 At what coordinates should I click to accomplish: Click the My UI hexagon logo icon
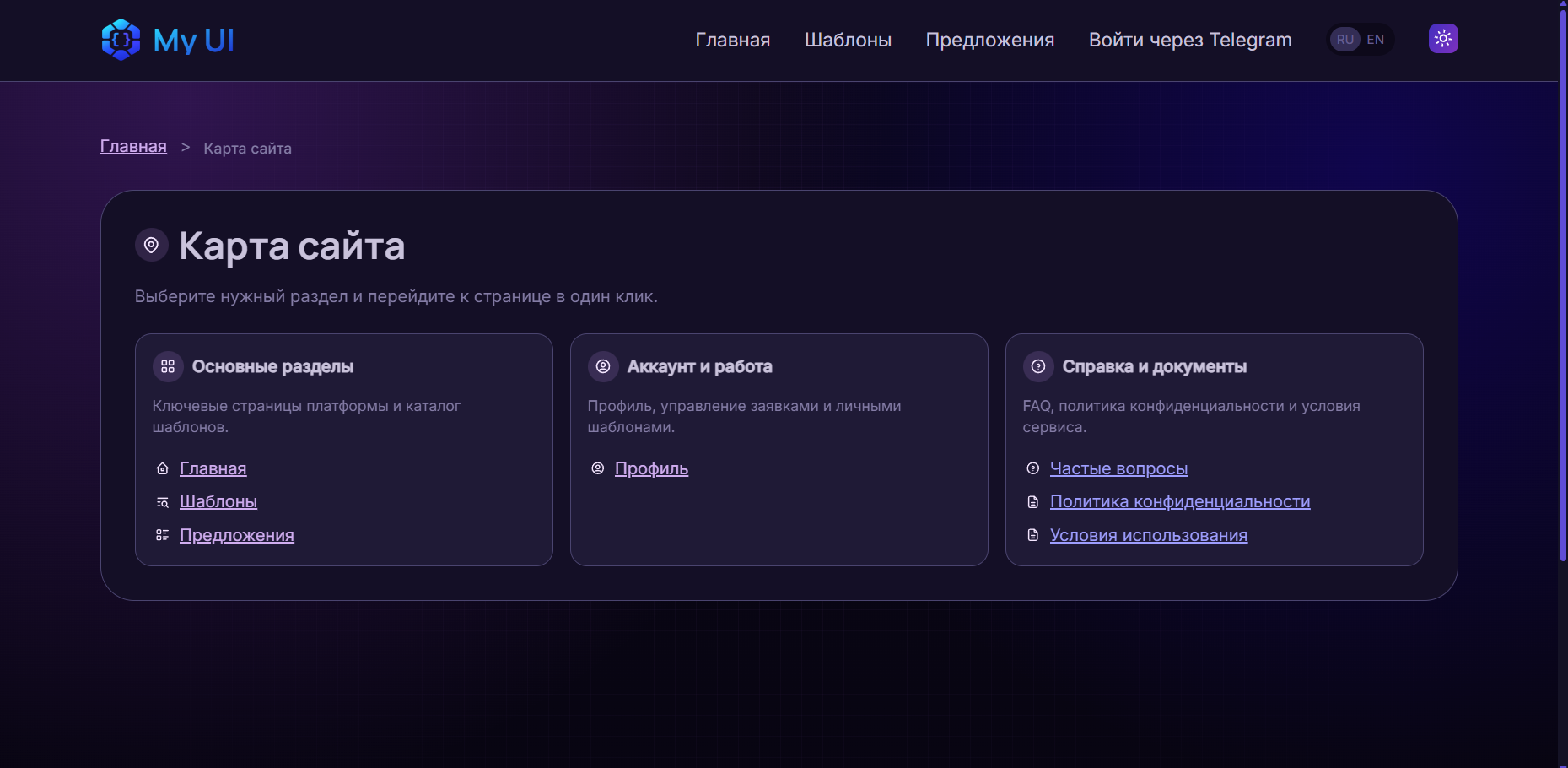pyautogui.click(x=121, y=40)
